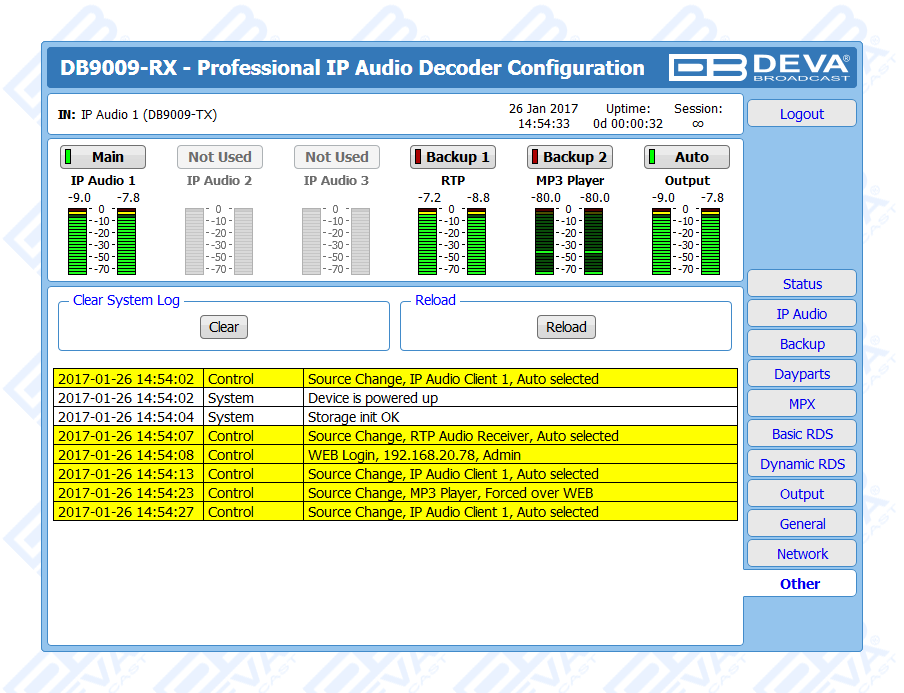Open the Dynamic RDS tab
The image size is (904, 693).
(801, 464)
